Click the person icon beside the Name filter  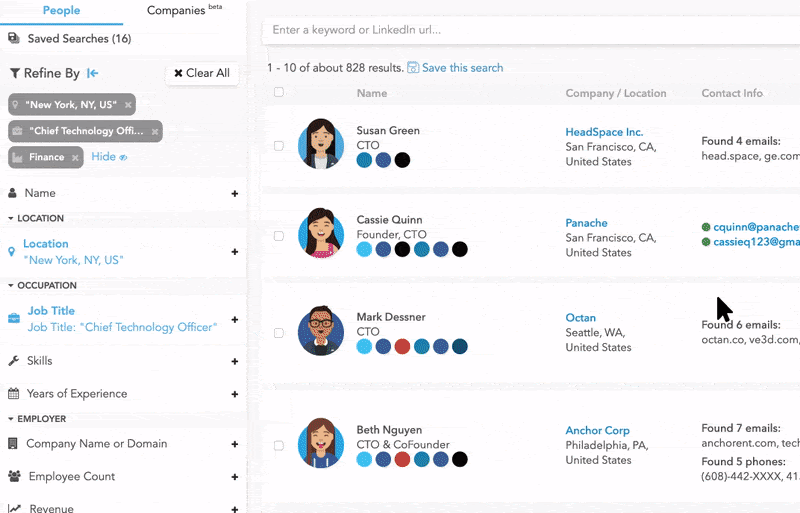(x=12, y=193)
